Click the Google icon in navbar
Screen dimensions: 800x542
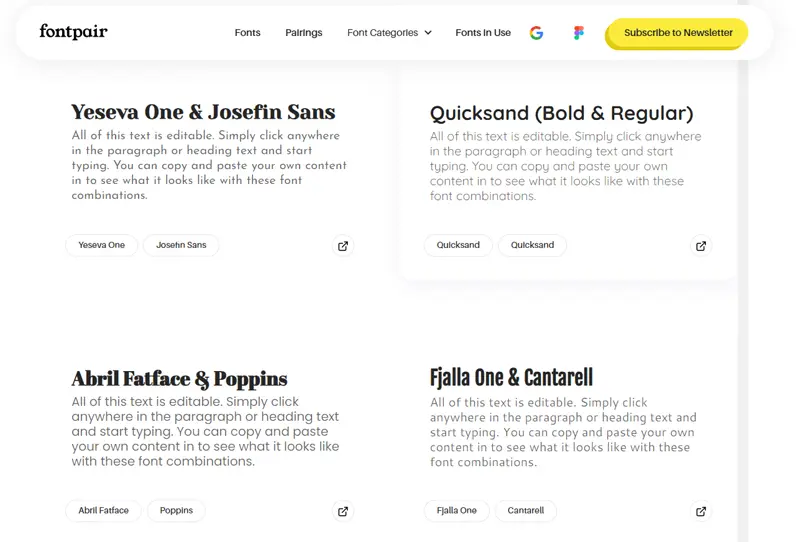[536, 33]
